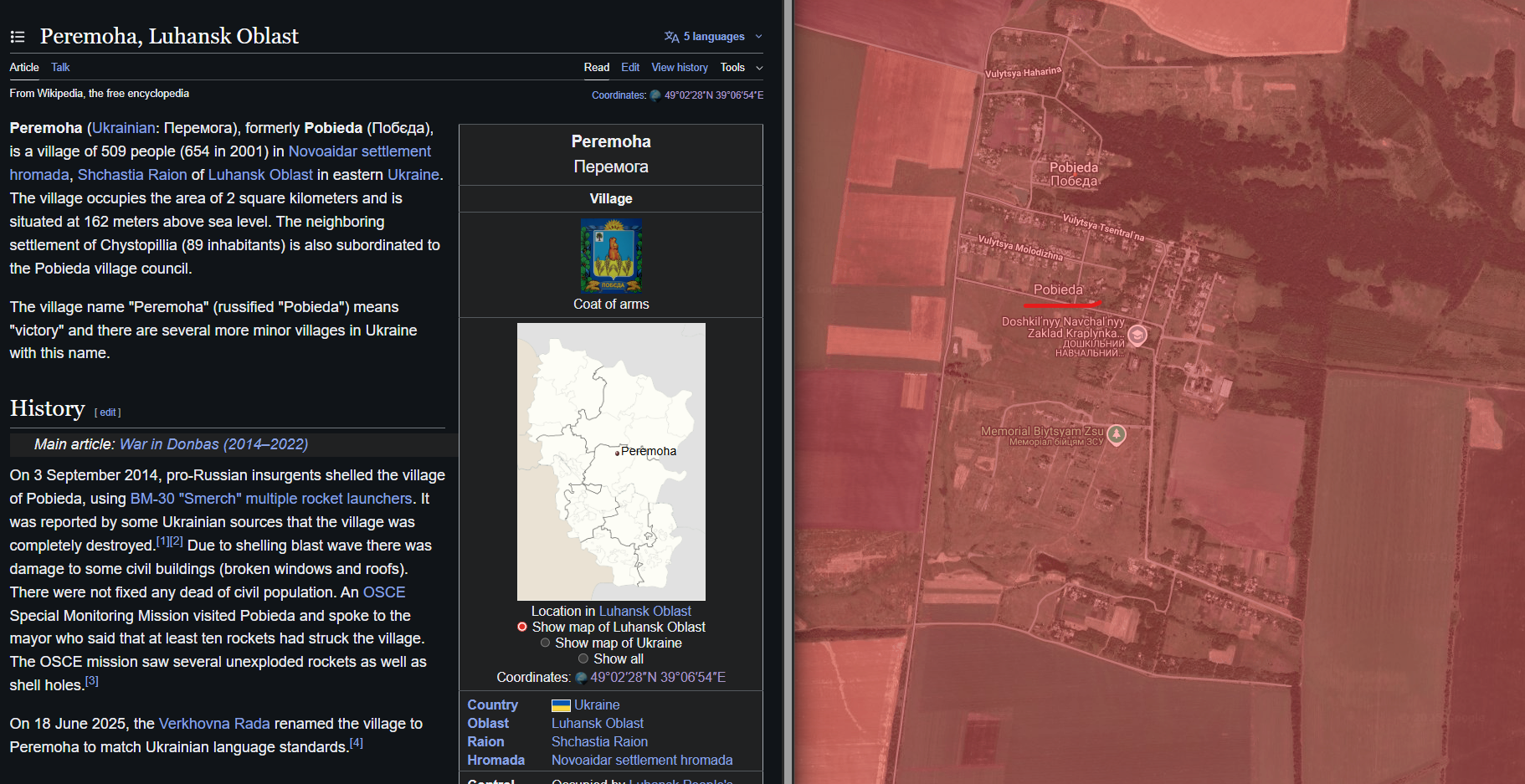Open the Peremoha coat of arms image
Image resolution: width=1525 pixels, height=784 pixels.
[x=611, y=255]
